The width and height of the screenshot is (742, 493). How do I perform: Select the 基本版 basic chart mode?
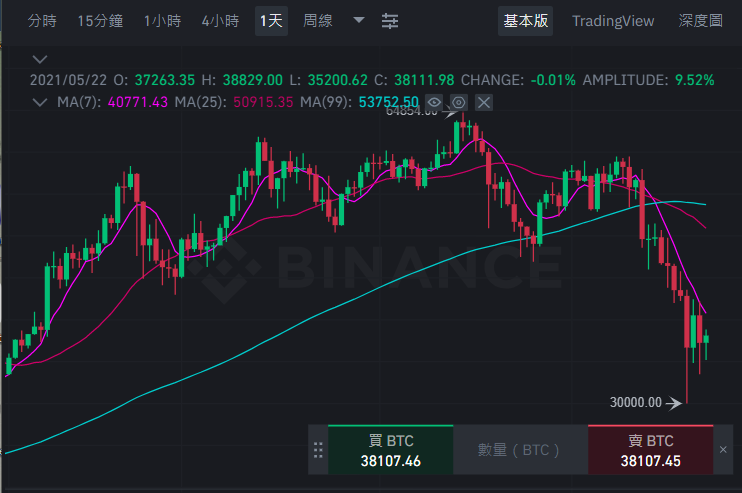(525, 21)
